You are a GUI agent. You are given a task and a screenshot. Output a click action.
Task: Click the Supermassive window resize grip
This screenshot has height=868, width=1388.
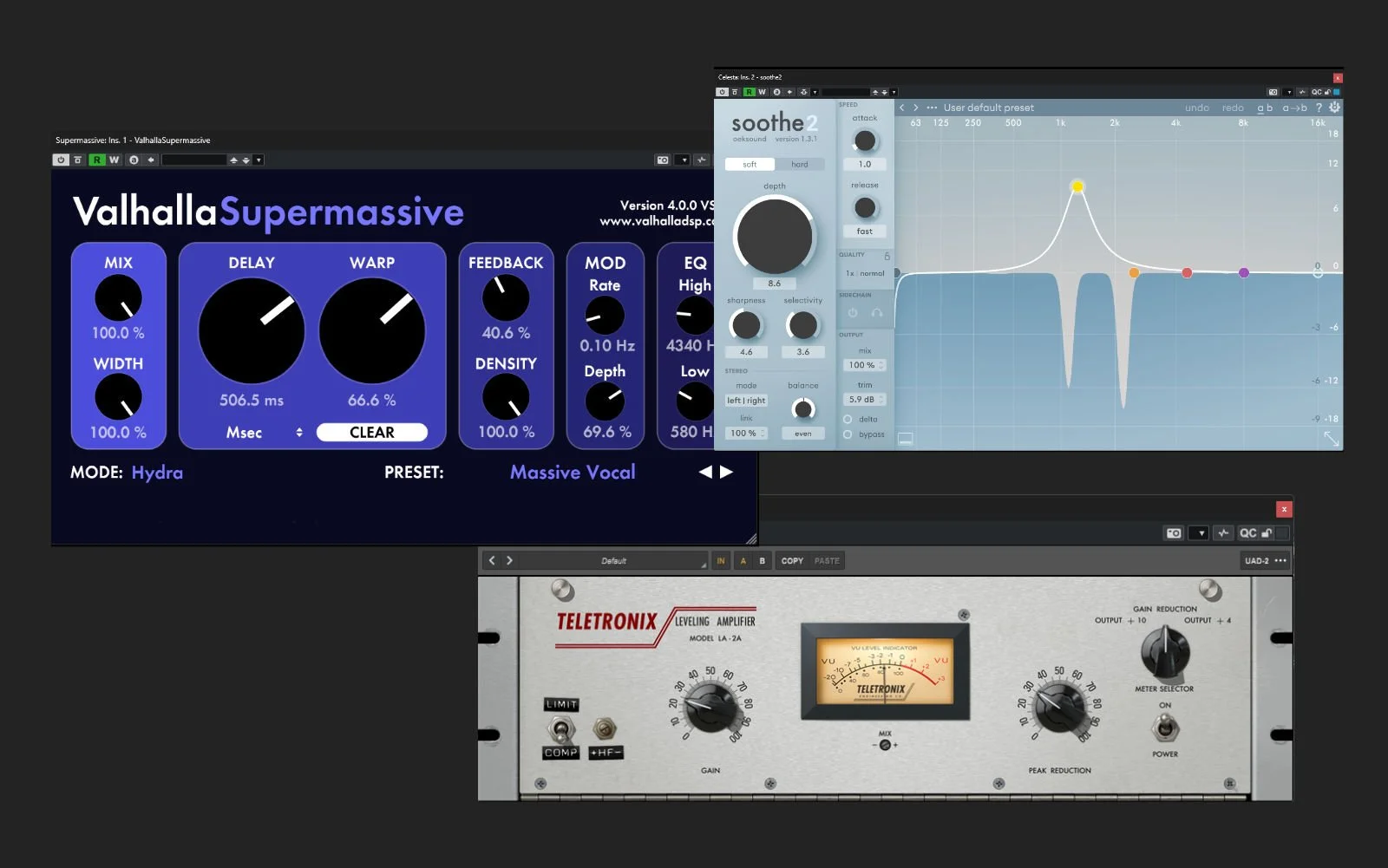pos(751,538)
